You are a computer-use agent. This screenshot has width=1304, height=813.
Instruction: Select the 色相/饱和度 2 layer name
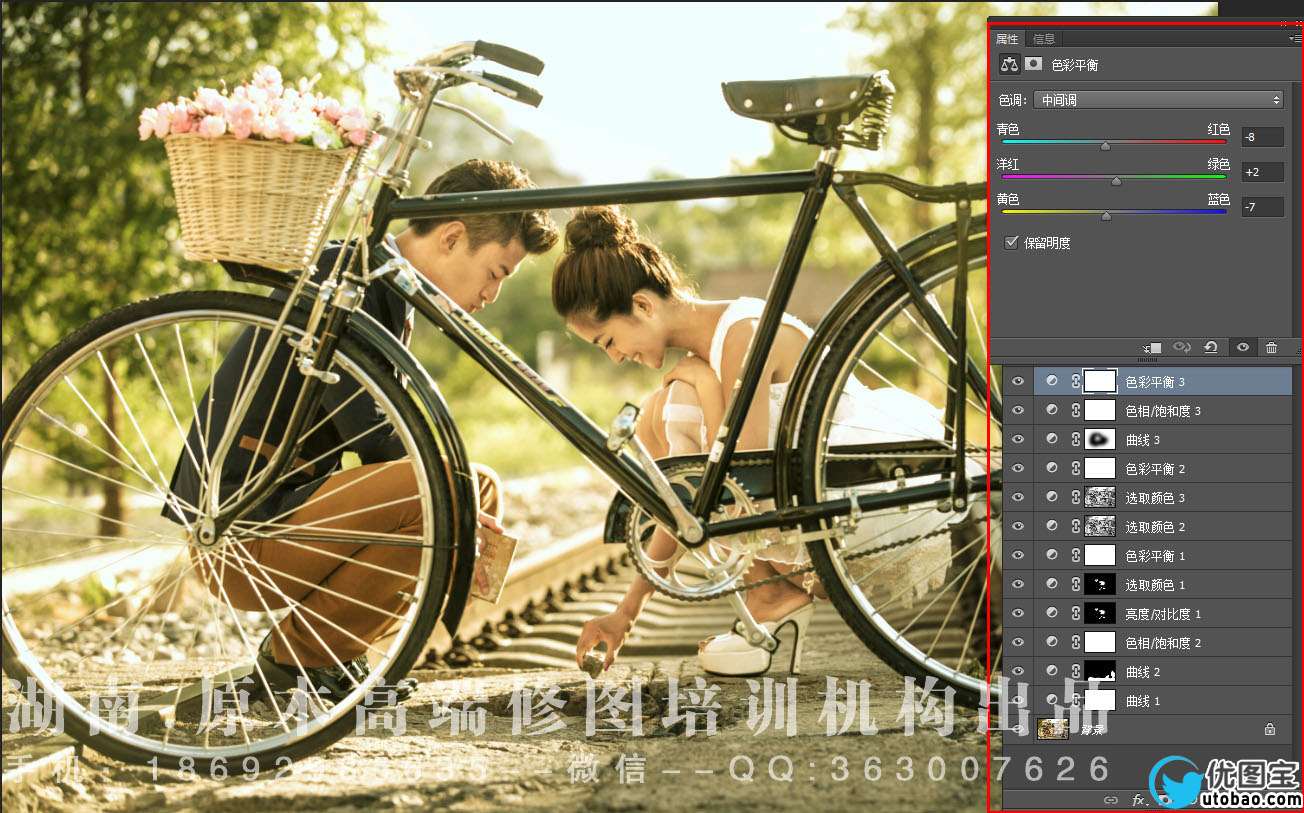point(1163,642)
